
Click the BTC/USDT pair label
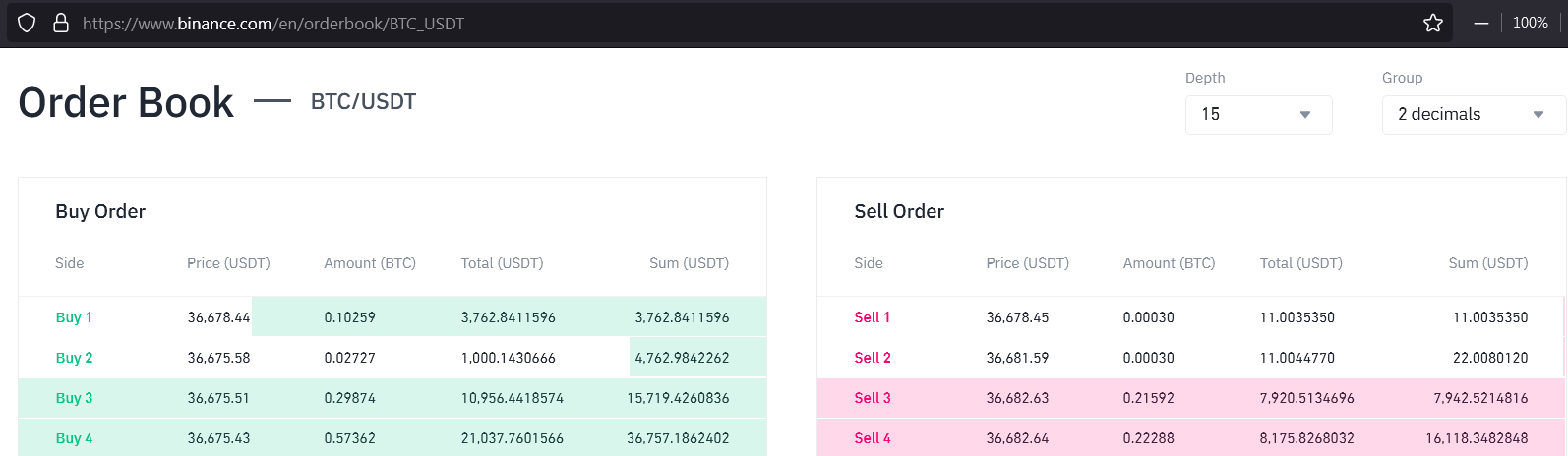[x=363, y=102]
